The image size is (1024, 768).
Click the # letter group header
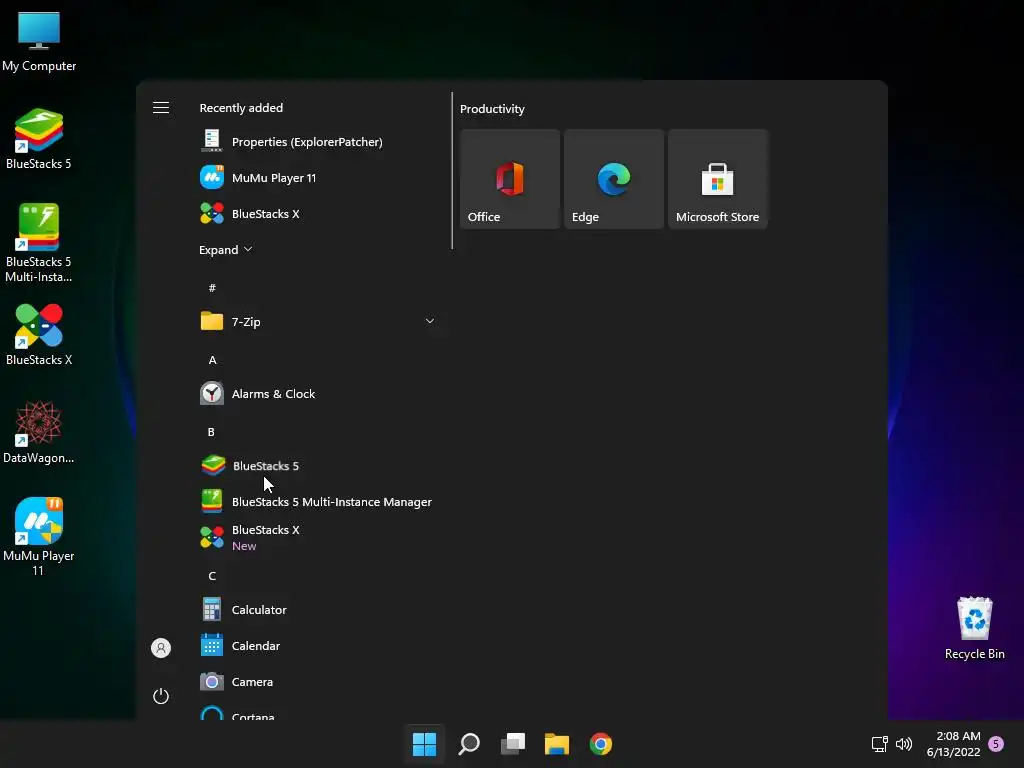click(x=212, y=288)
